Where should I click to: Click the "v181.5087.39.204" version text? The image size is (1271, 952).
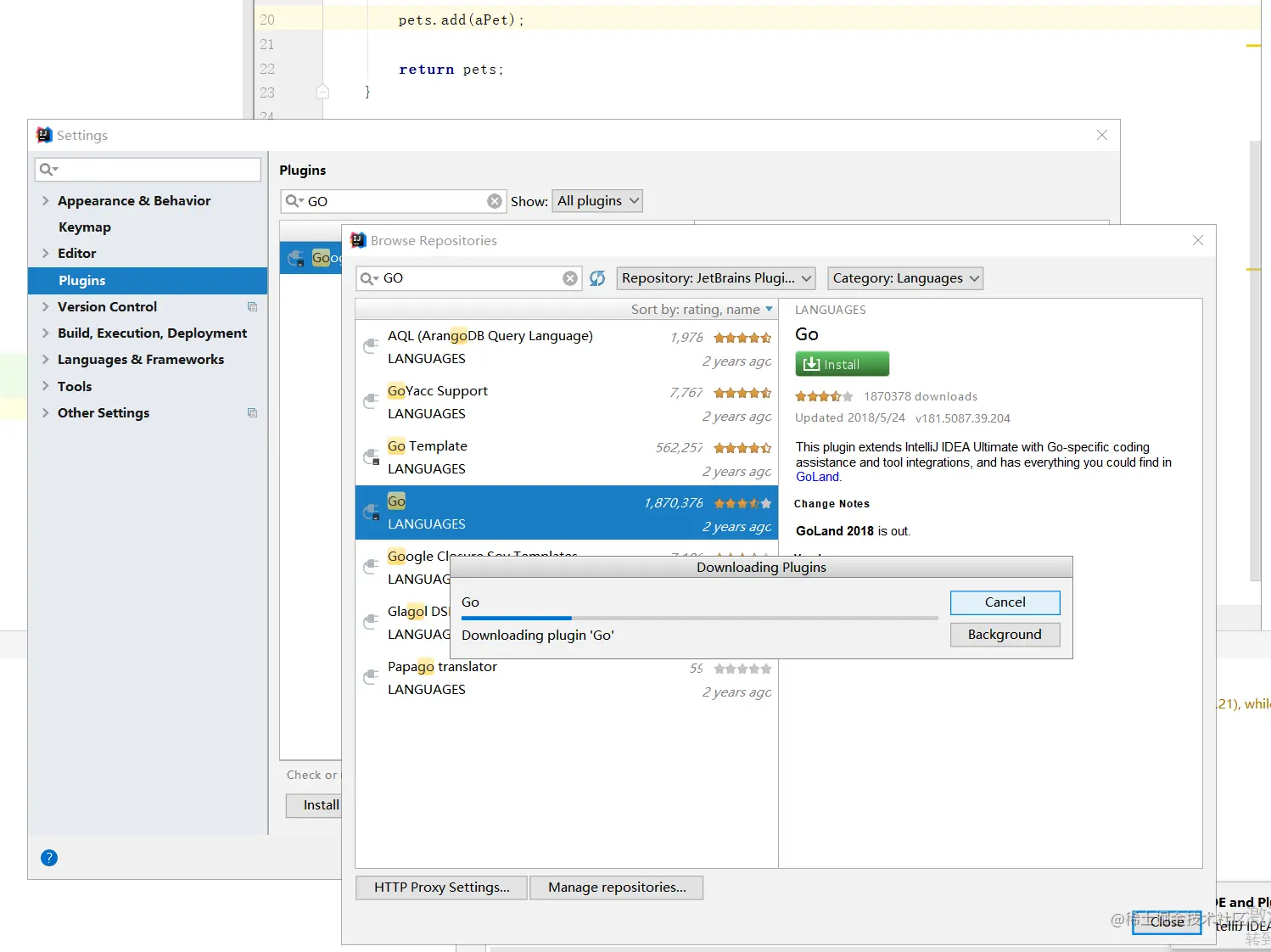coord(963,418)
